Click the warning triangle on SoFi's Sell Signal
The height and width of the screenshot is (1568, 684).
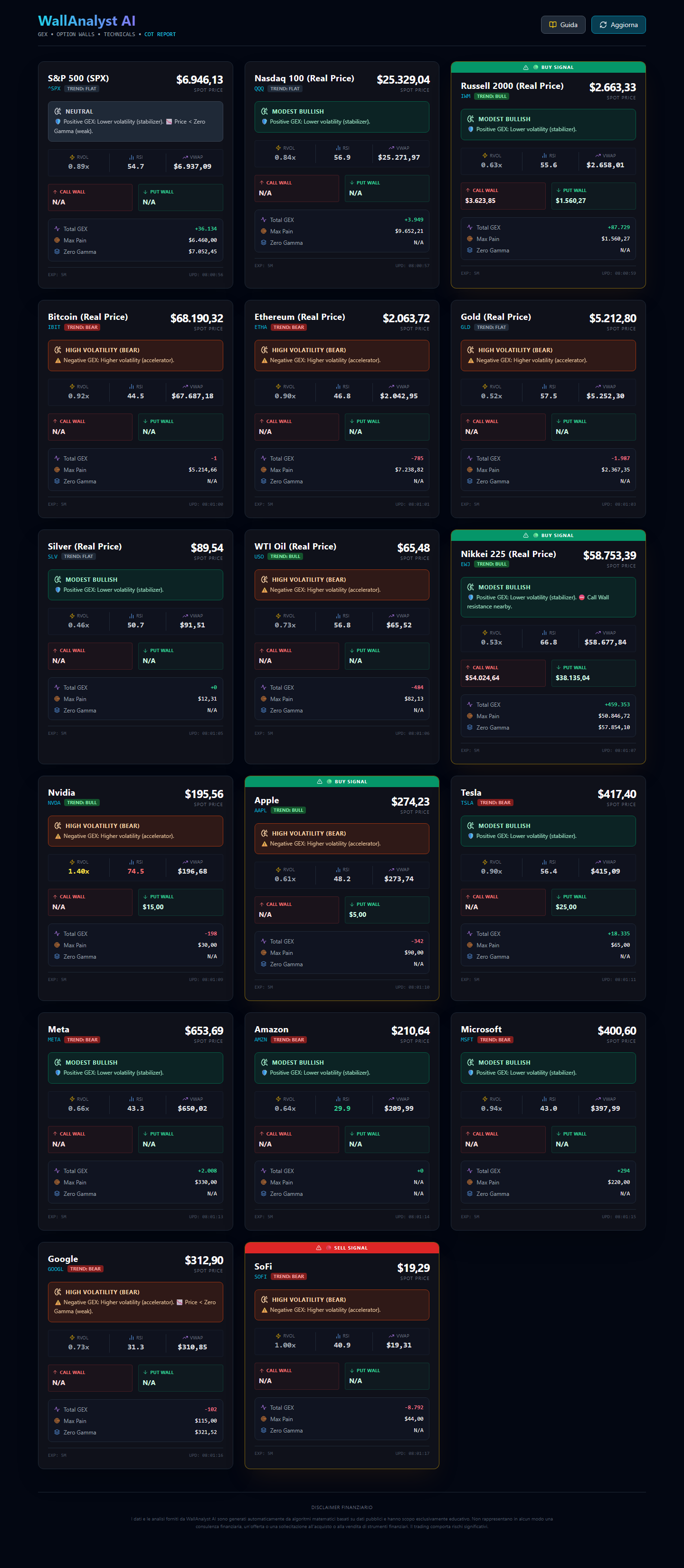click(x=318, y=1248)
